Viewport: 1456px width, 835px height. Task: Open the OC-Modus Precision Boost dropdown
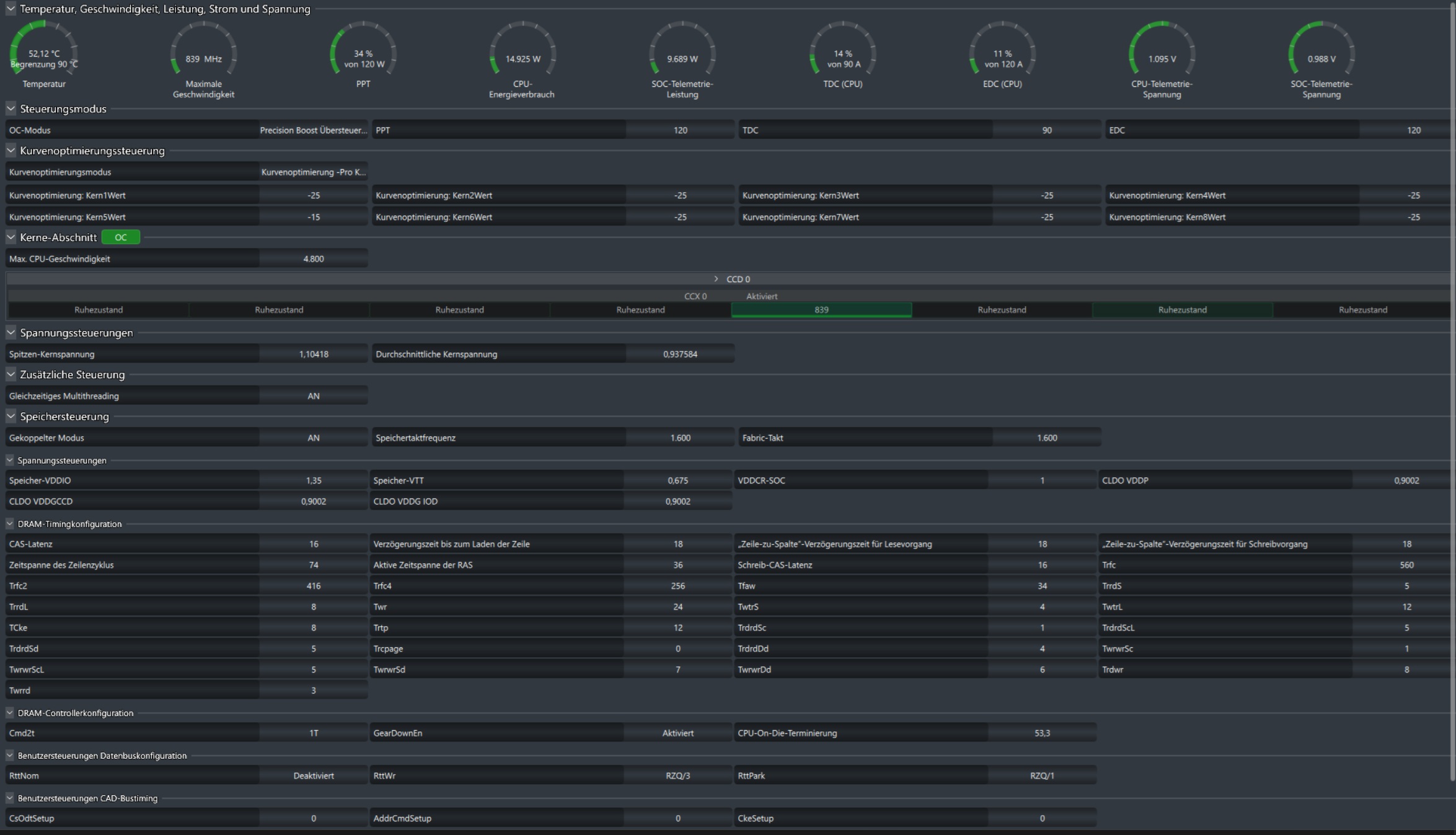coord(313,130)
